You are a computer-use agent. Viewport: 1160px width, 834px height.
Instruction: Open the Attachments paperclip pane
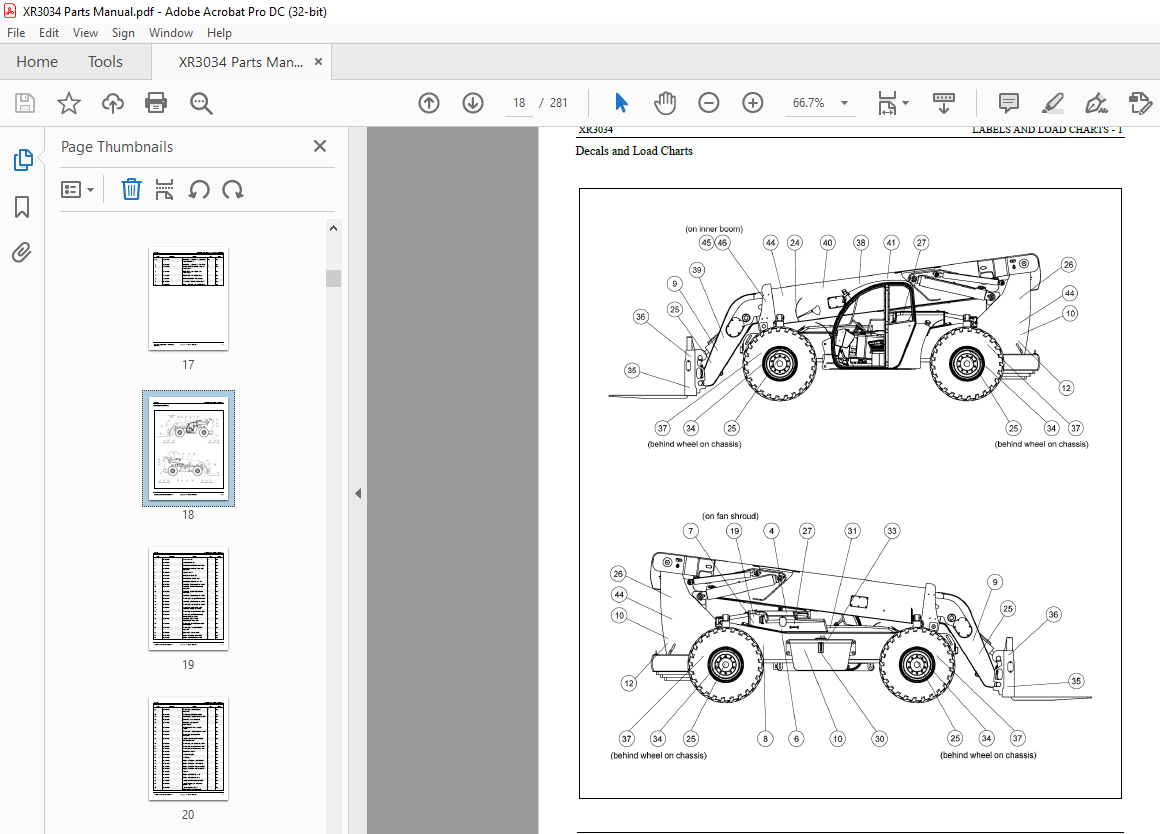tap(22, 253)
